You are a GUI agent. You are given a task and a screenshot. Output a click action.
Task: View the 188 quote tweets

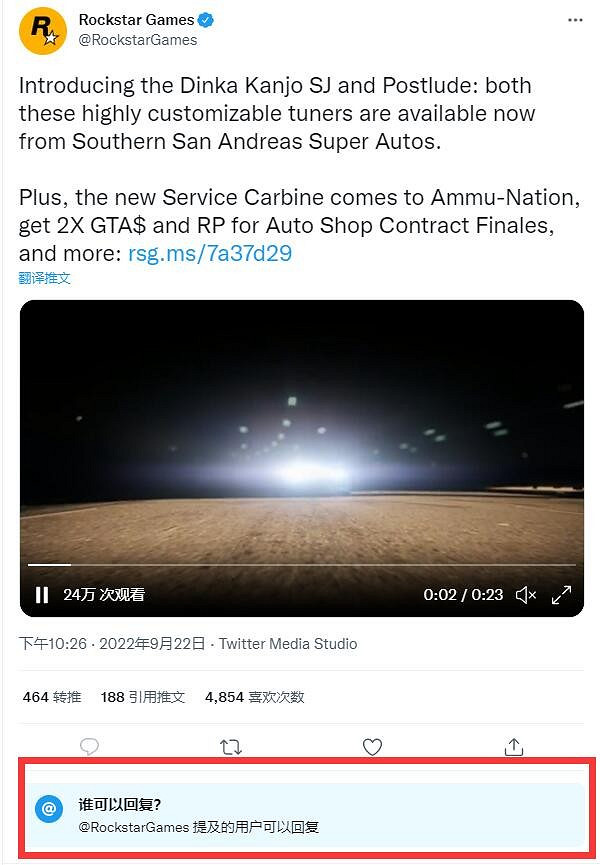coord(143,697)
